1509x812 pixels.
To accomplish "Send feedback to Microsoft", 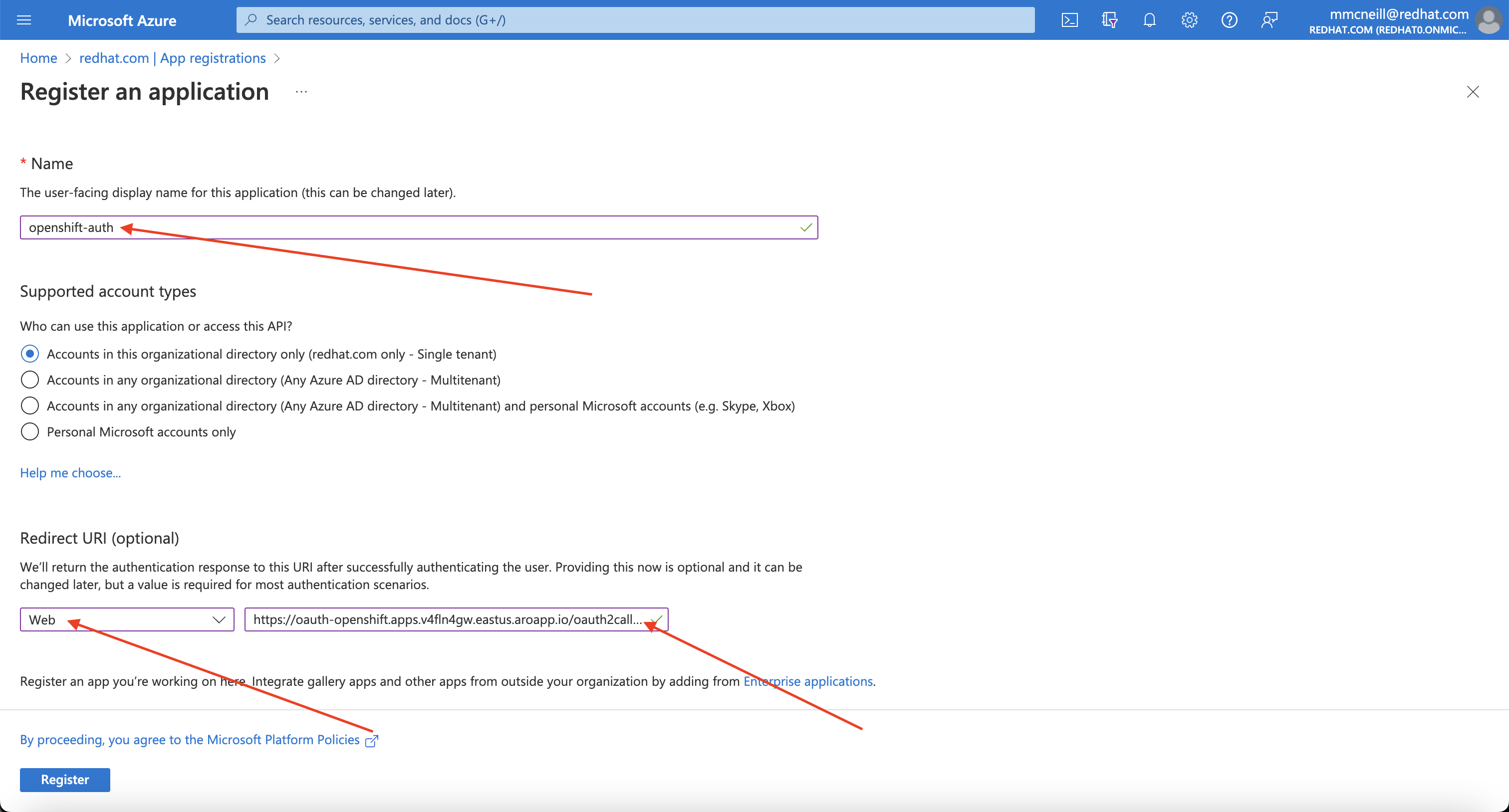I will pos(1269,19).
